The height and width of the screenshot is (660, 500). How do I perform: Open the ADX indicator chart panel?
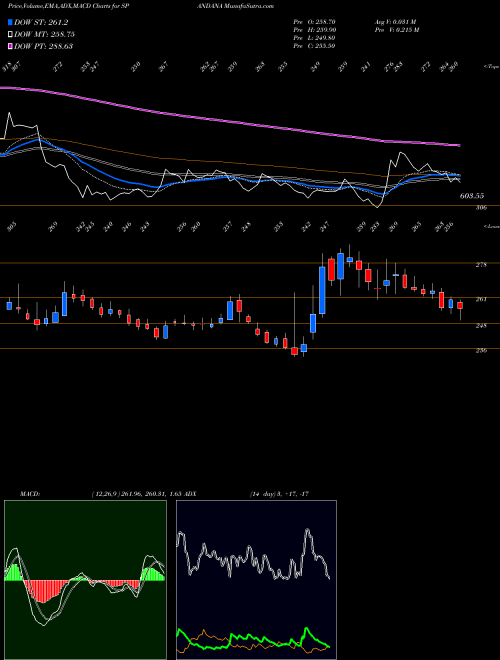[256, 580]
